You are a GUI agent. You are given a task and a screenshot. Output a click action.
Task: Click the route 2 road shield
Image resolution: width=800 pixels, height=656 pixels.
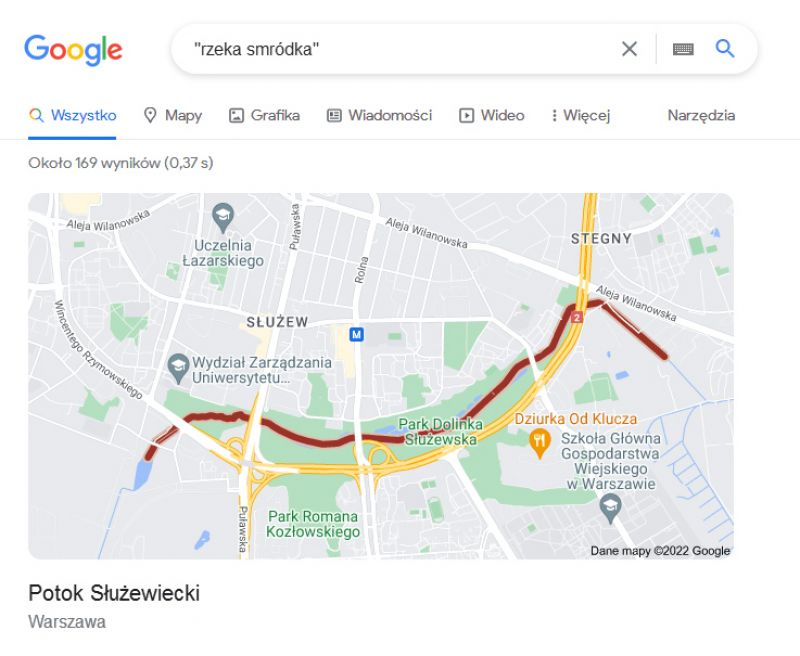577,318
